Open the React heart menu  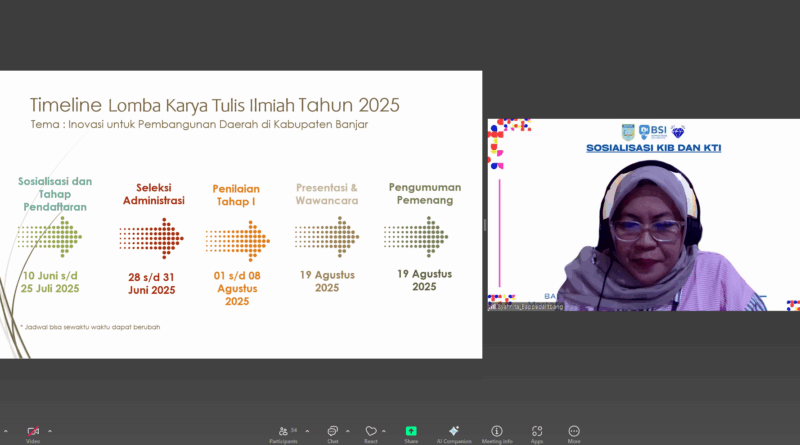coord(371,431)
